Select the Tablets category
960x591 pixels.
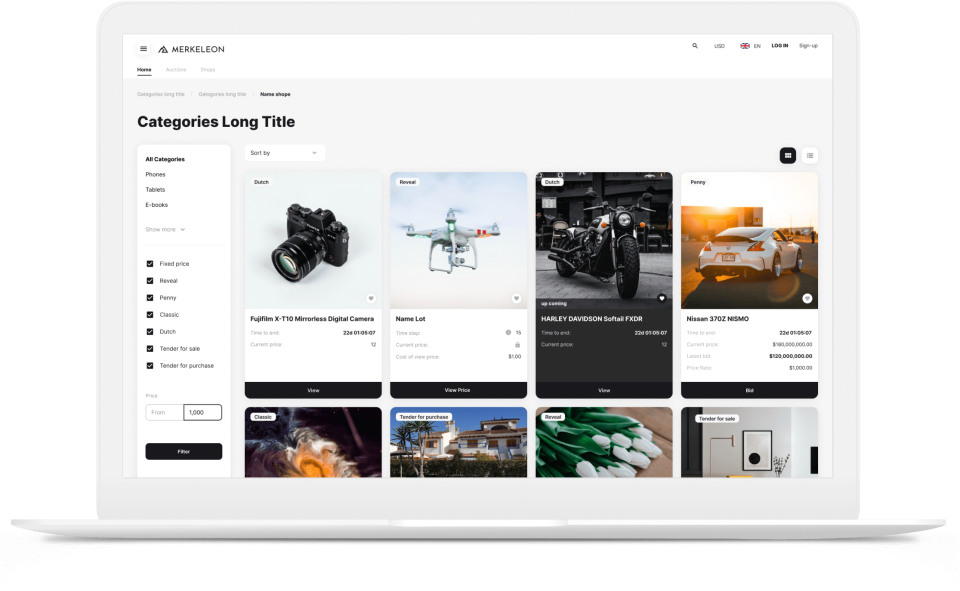tap(155, 190)
